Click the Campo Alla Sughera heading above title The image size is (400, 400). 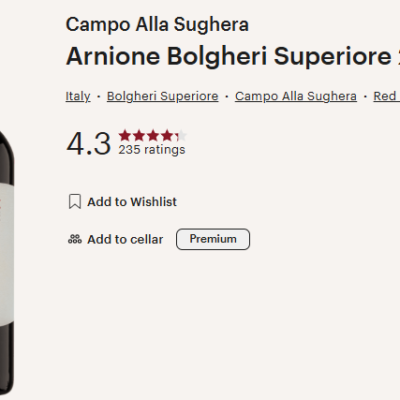[x=157, y=25]
